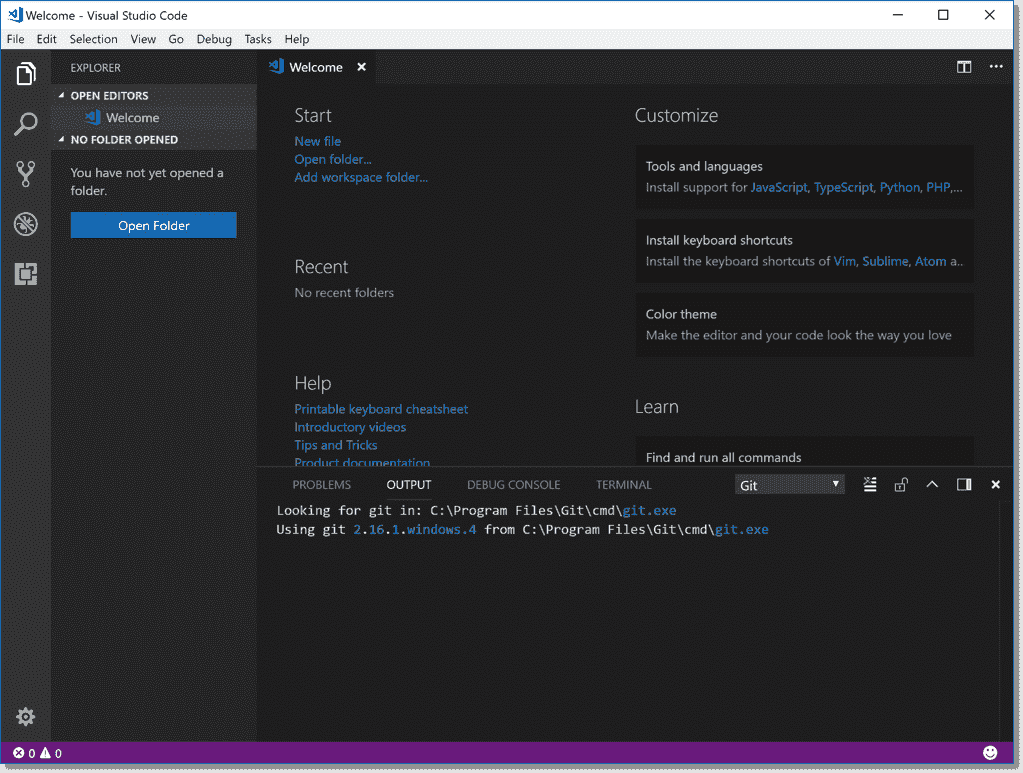Click the PHP language link

pyautogui.click(x=938, y=187)
